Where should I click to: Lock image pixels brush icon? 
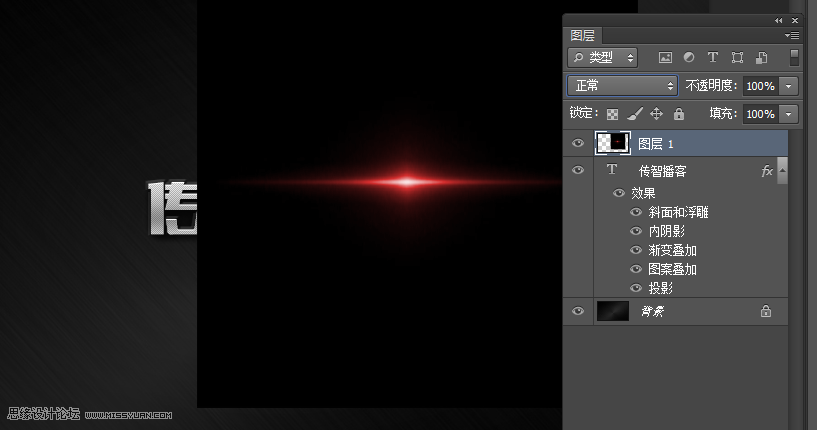(x=635, y=114)
